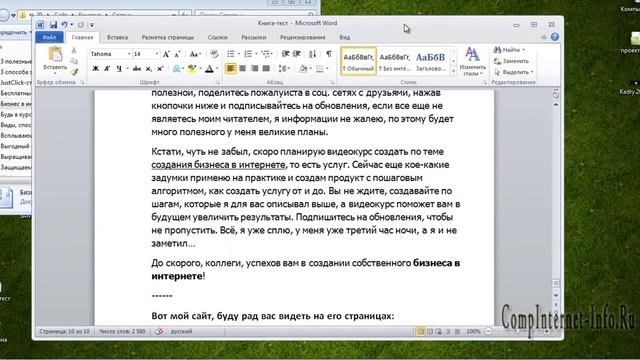Cut selection with the scissors icon
Viewport: 640px width, 360px height.
click(x=74, y=51)
